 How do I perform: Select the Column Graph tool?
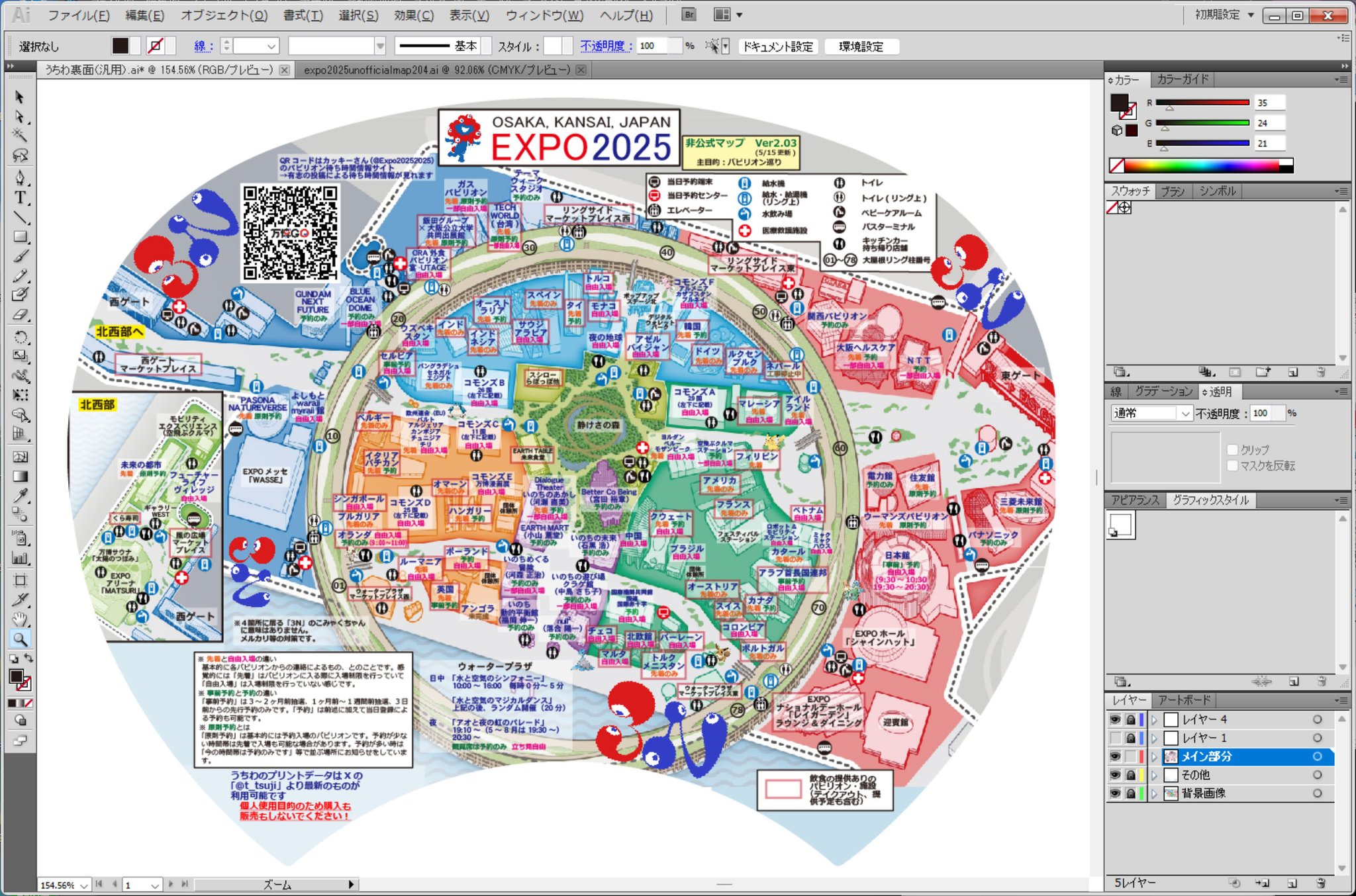[x=20, y=559]
